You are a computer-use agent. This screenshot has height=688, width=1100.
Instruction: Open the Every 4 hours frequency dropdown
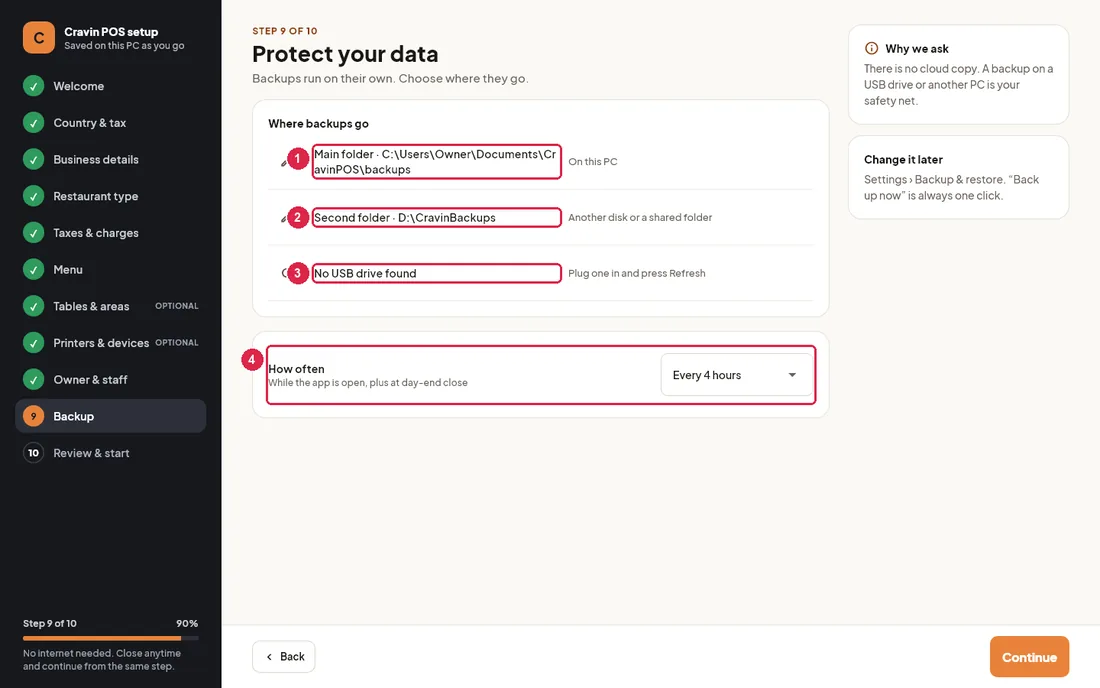click(x=736, y=375)
